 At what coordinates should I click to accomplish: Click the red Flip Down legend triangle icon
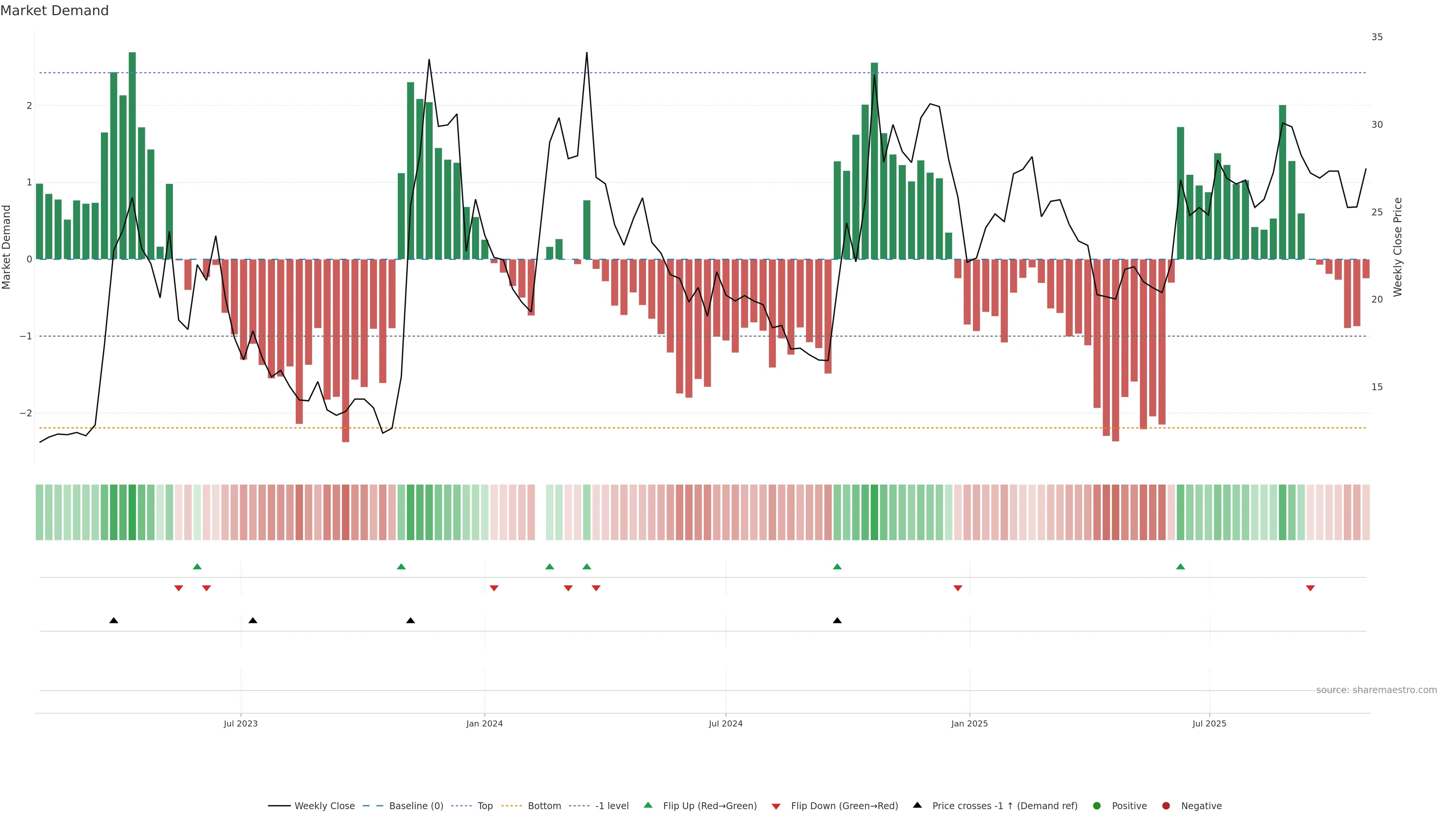(776, 806)
